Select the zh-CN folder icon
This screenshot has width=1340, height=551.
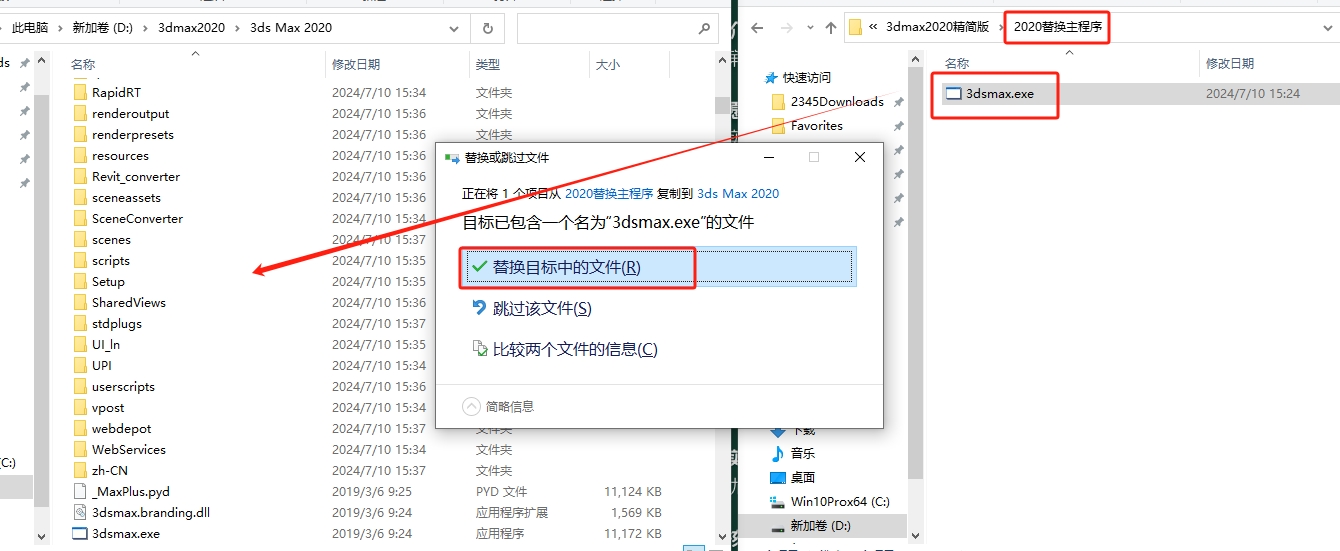click(x=81, y=470)
